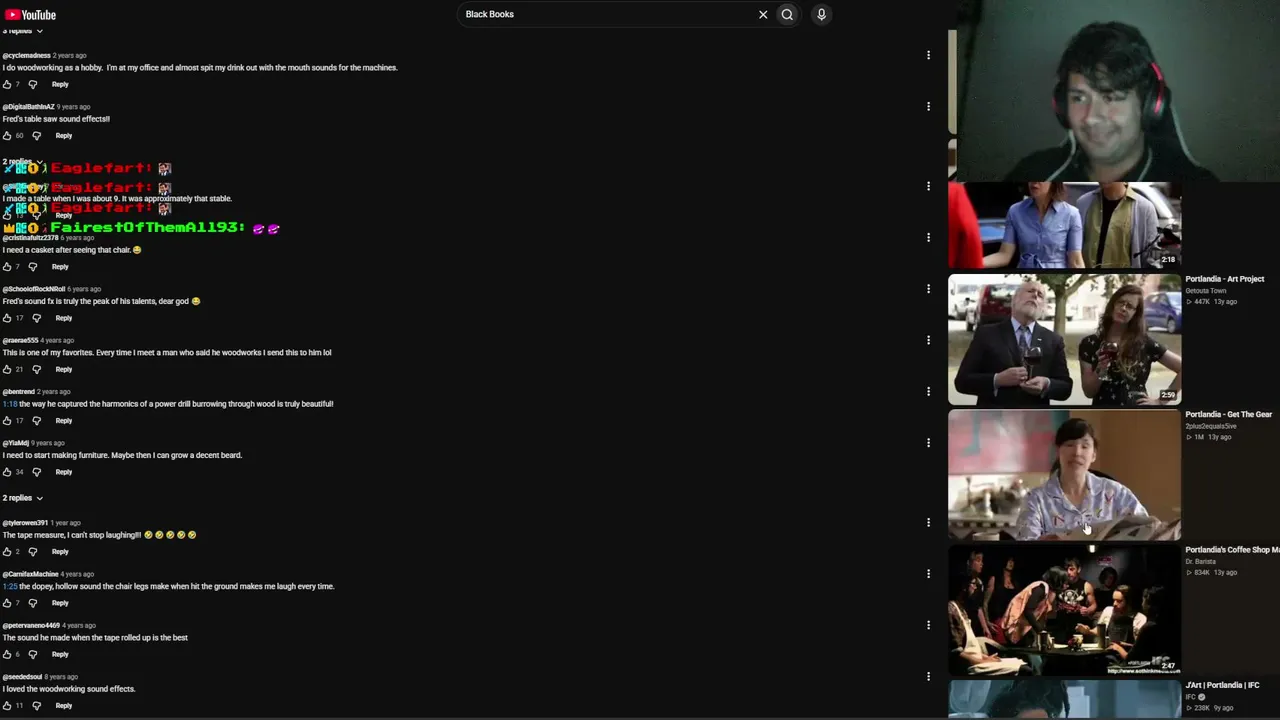The image size is (1280, 720).
Task: Open the three-dot menu for @cyclemadness comment
Action: point(928,55)
